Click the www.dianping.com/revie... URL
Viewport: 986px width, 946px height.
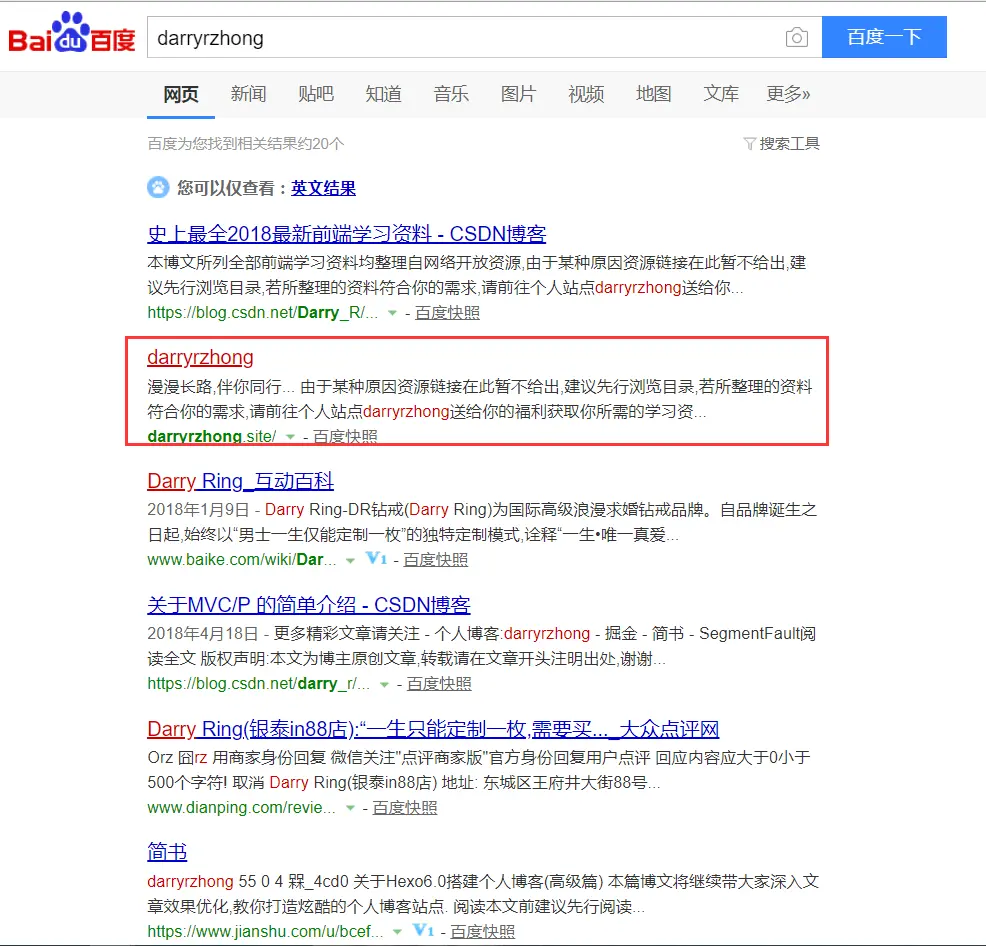241,808
